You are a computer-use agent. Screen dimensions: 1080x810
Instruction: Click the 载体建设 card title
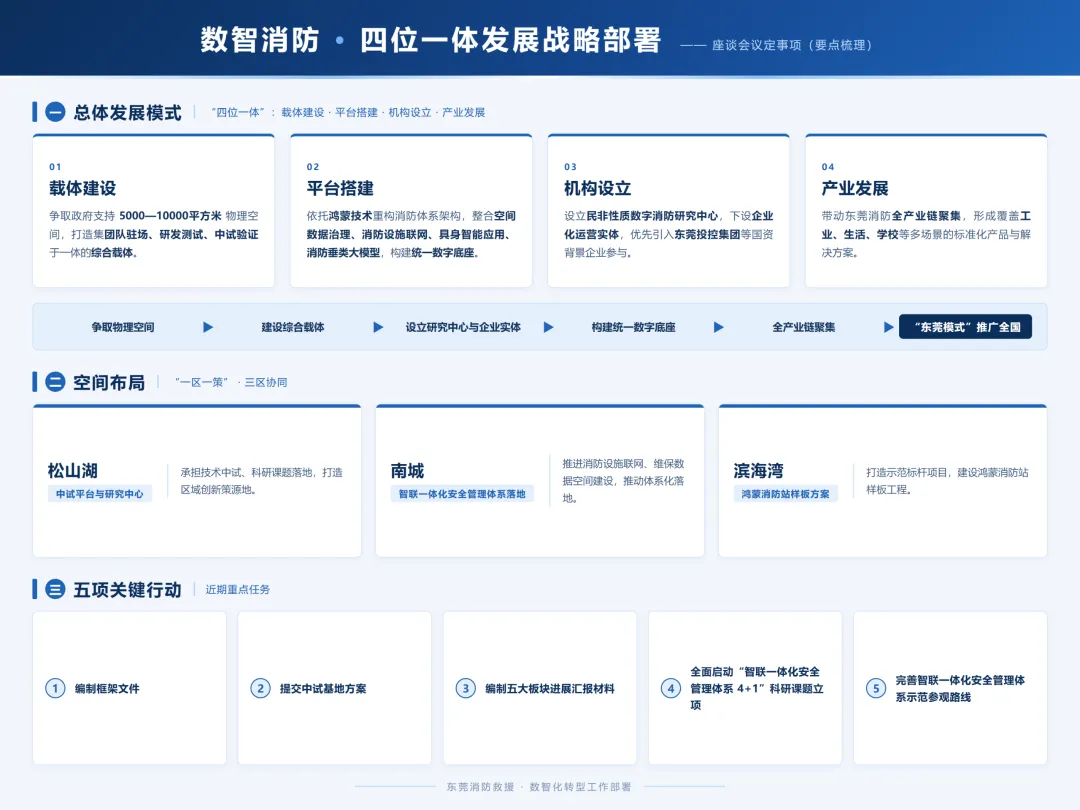(x=83, y=188)
